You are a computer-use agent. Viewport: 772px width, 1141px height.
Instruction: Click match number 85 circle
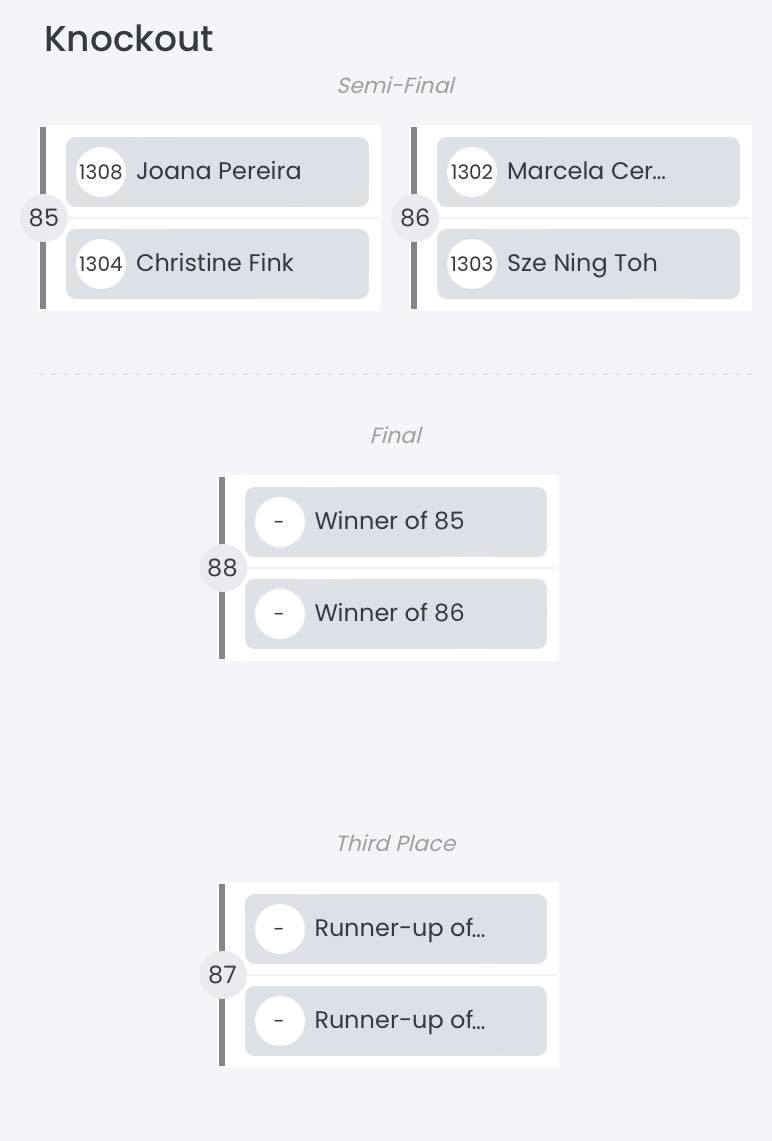click(44, 218)
